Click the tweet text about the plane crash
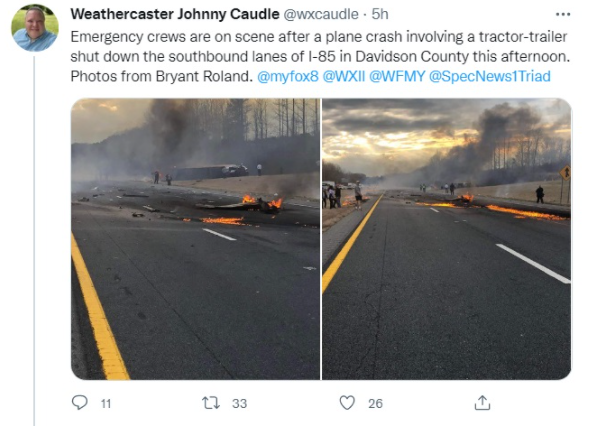599x427 pixels. pos(320,57)
